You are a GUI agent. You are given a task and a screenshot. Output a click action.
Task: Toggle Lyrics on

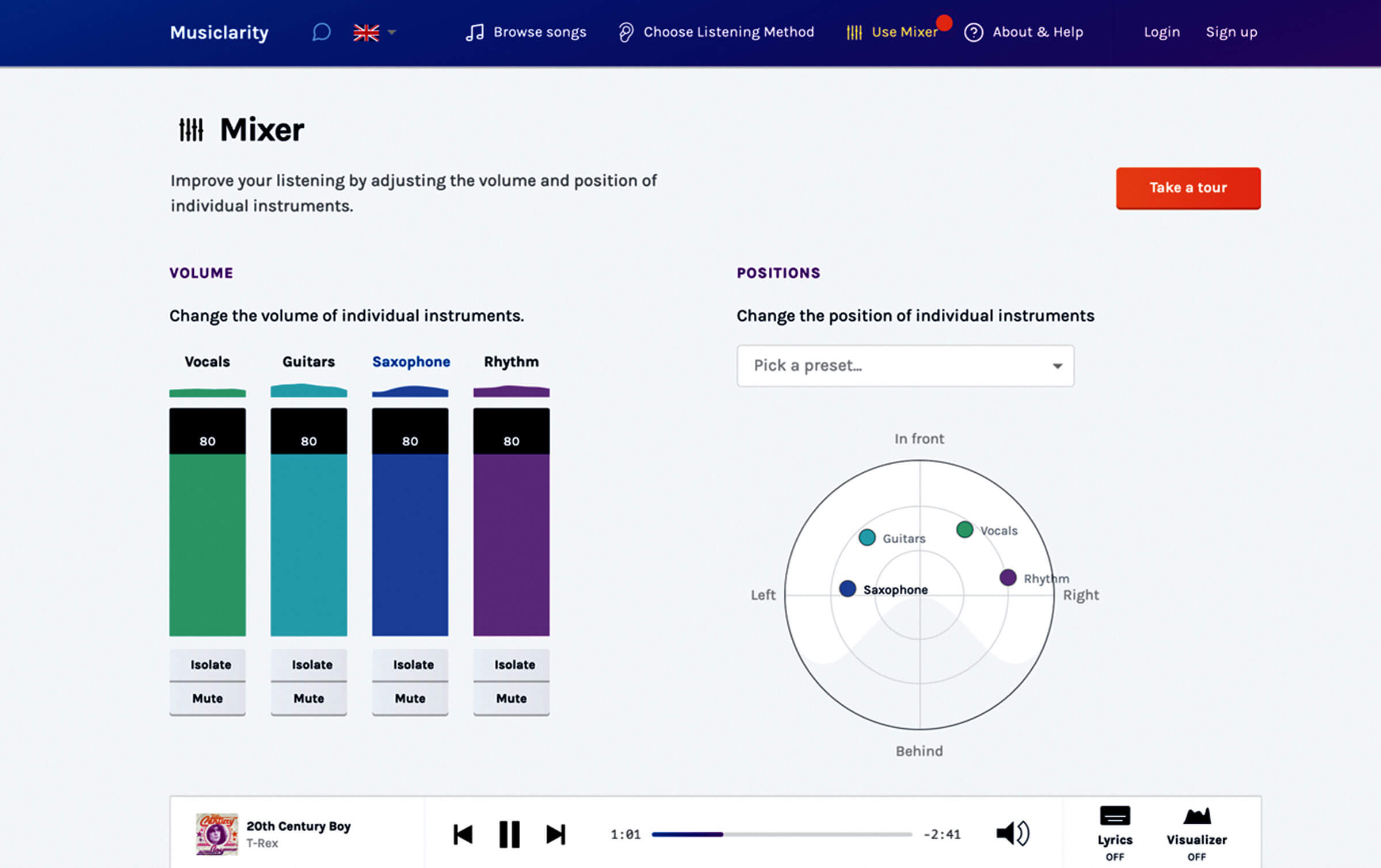[1115, 832]
